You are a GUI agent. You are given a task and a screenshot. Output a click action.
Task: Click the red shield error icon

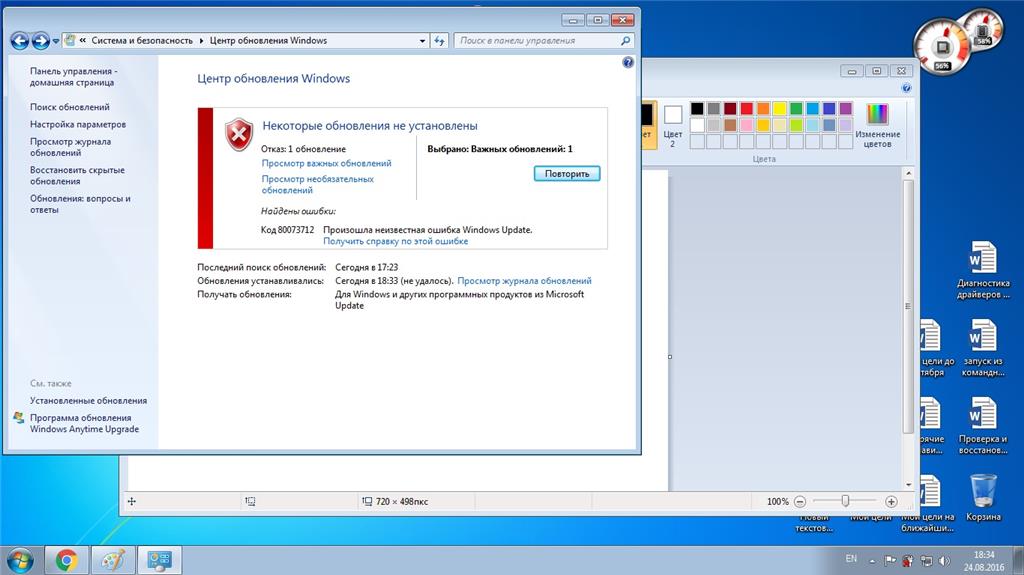[x=239, y=135]
